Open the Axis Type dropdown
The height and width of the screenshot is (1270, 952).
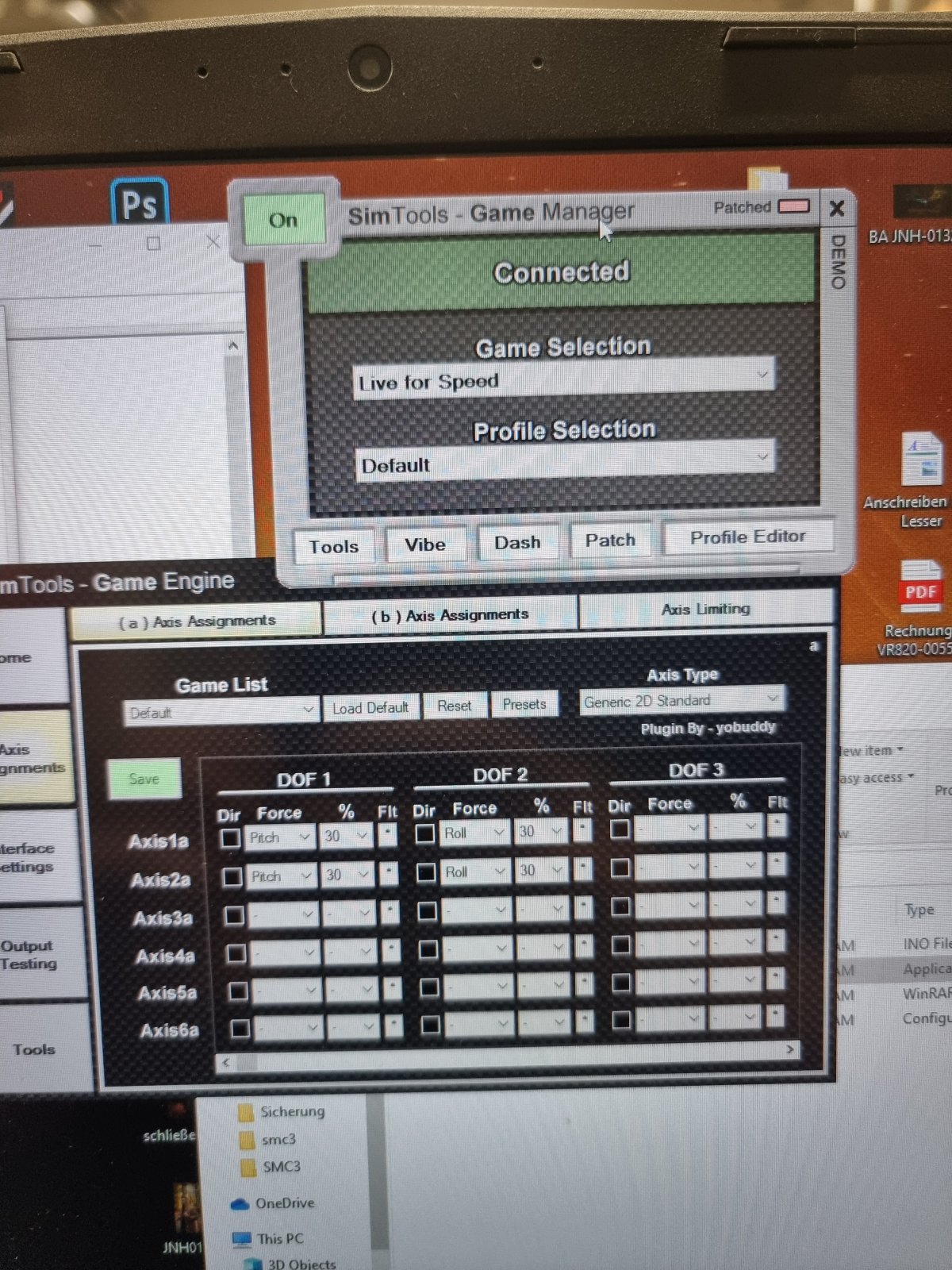[x=682, y=700]
